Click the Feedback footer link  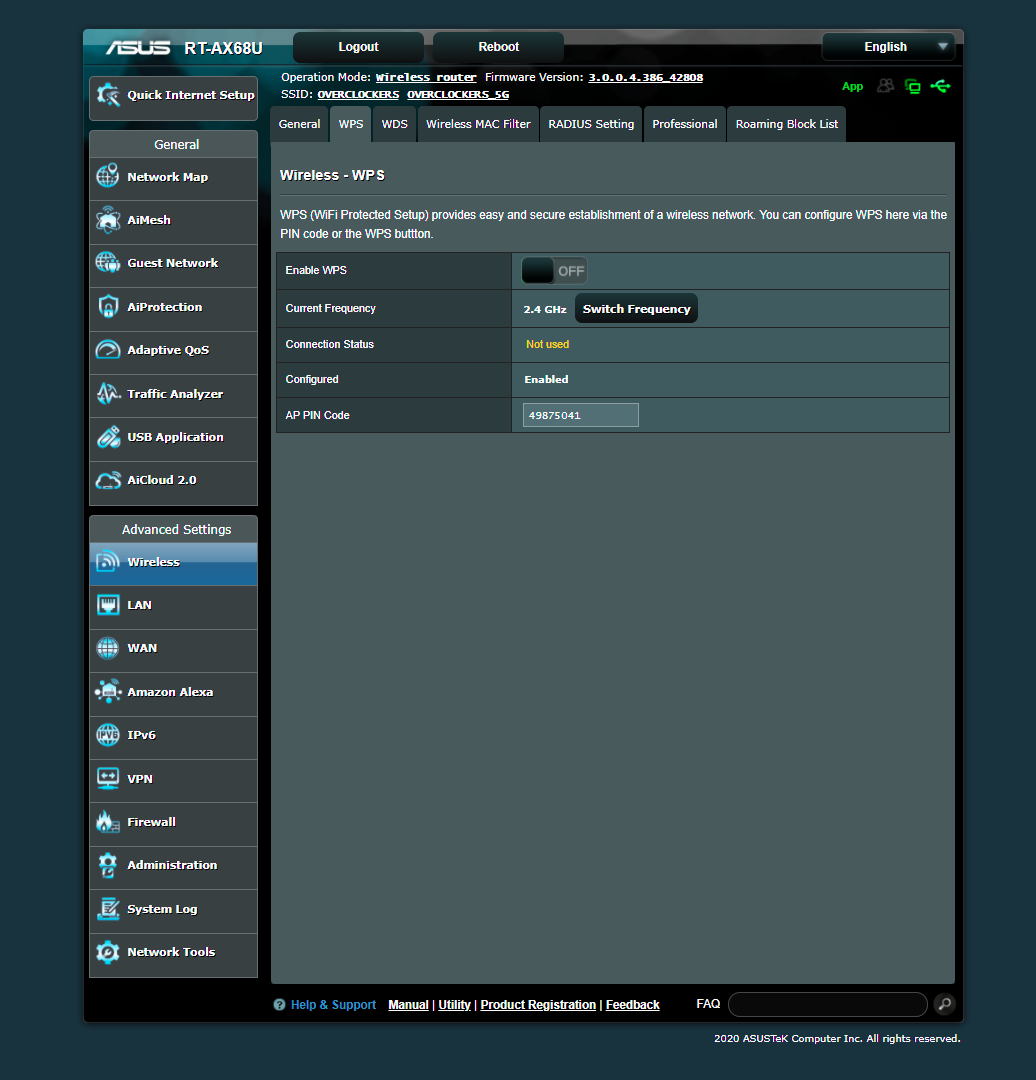click(632, 1005)
